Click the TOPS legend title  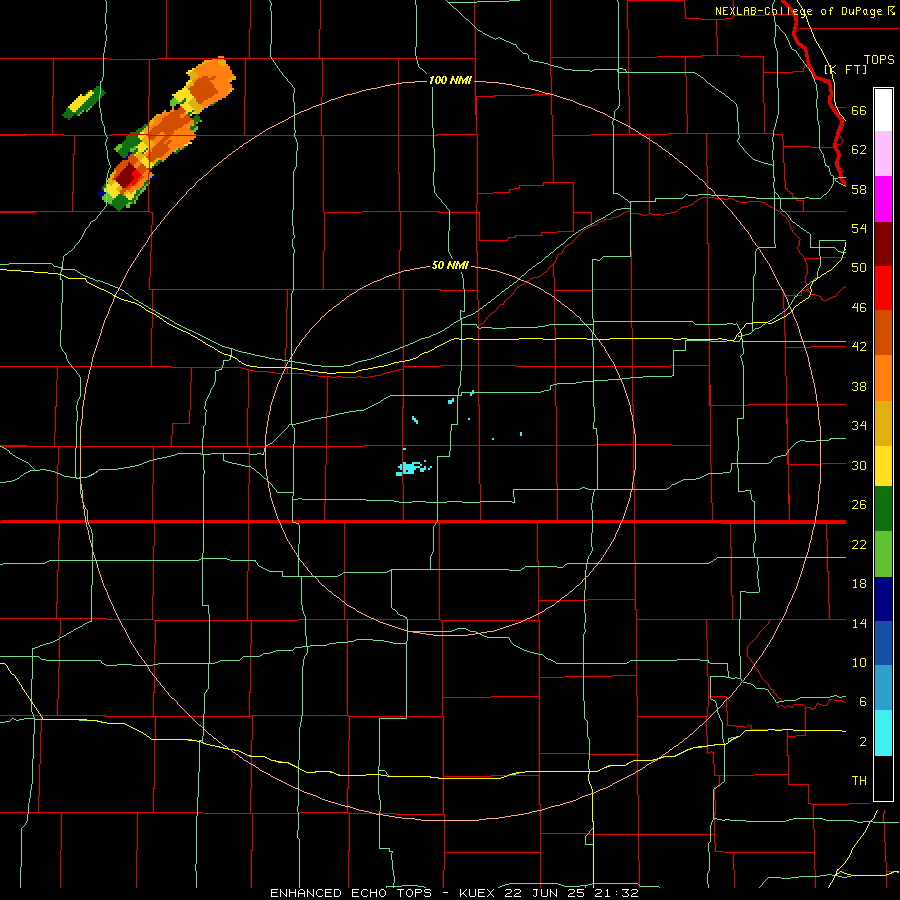879,59
